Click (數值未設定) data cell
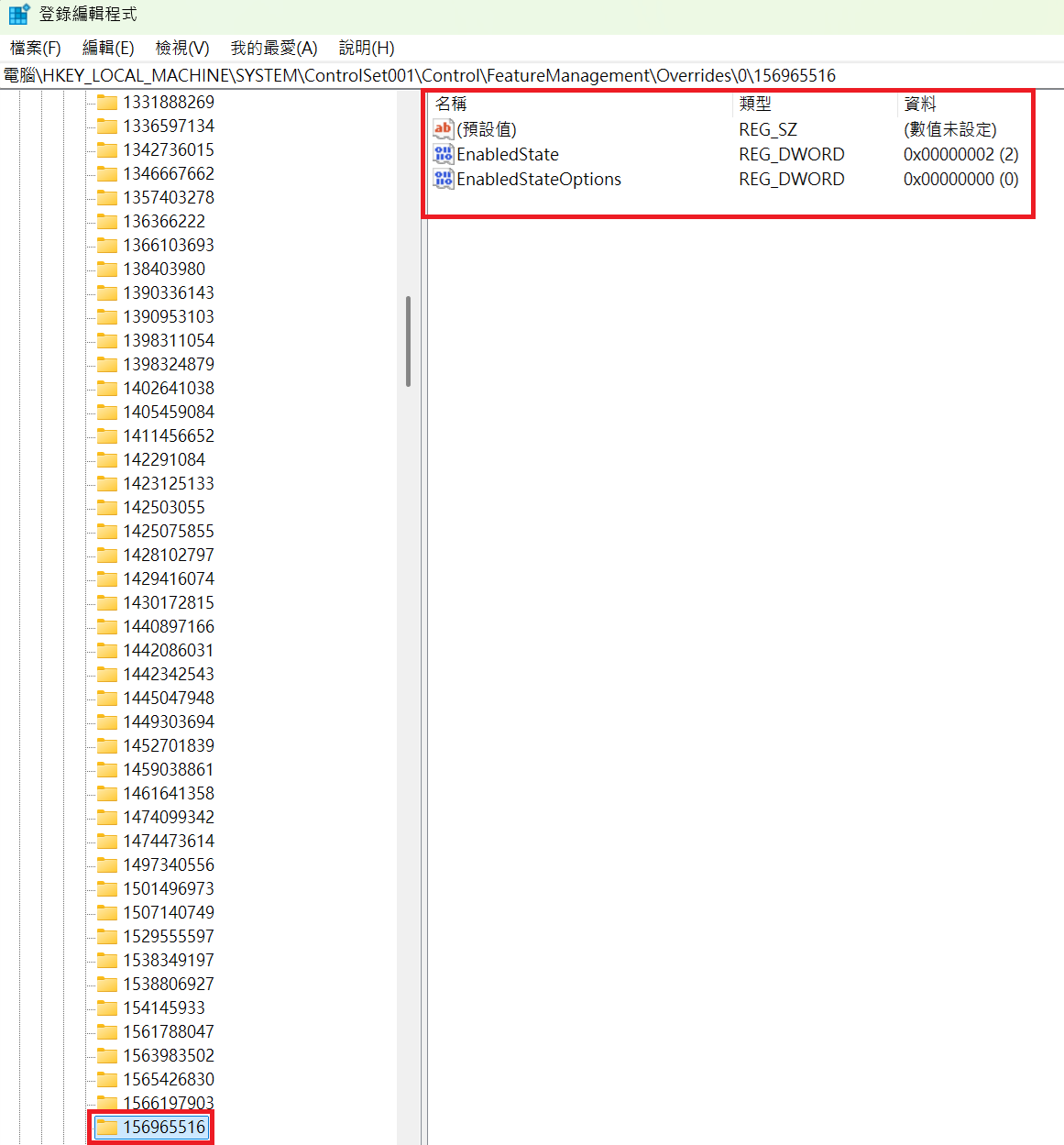 click(x=949, y=129)
